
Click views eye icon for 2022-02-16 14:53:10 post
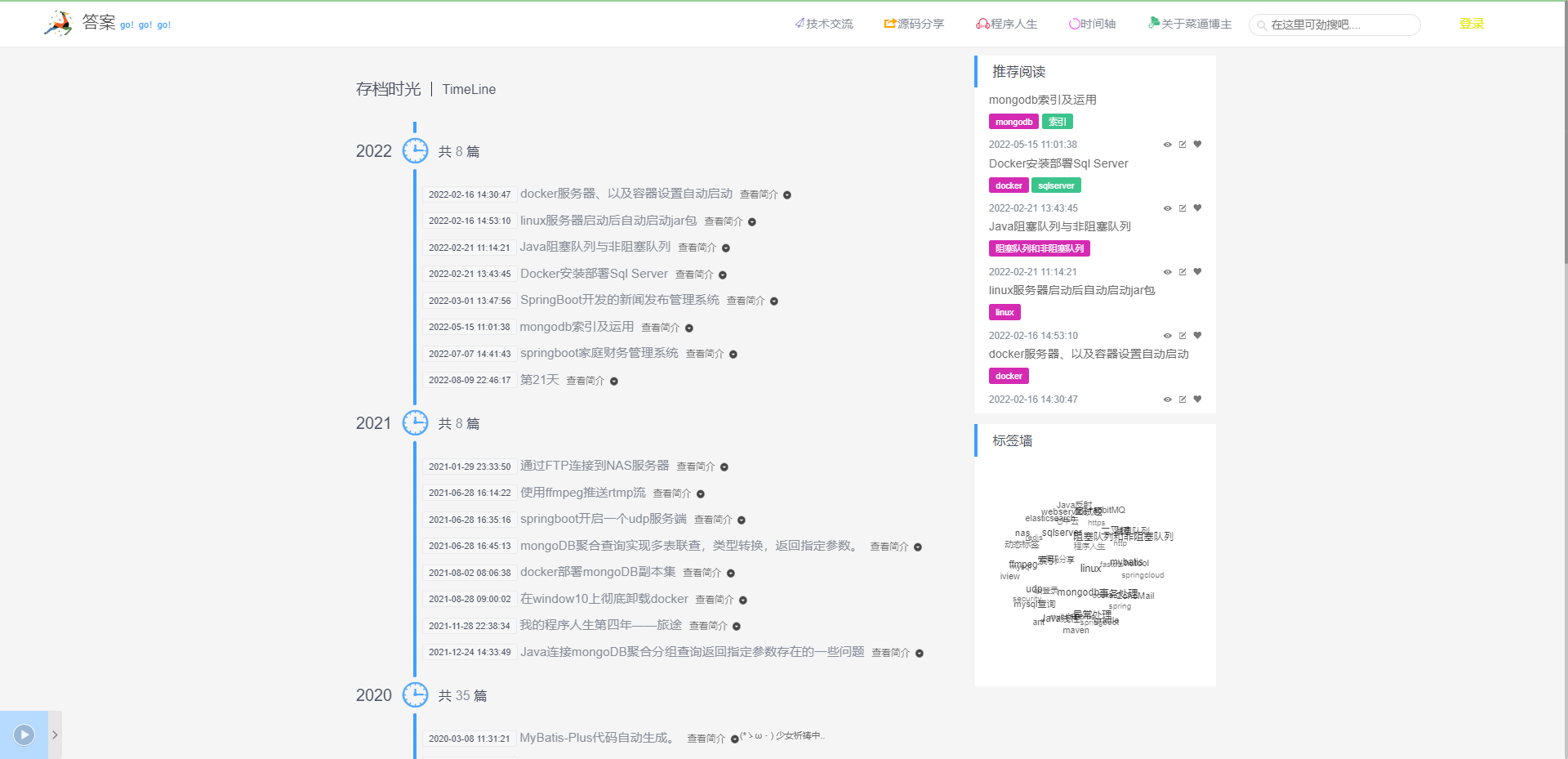1167,336
